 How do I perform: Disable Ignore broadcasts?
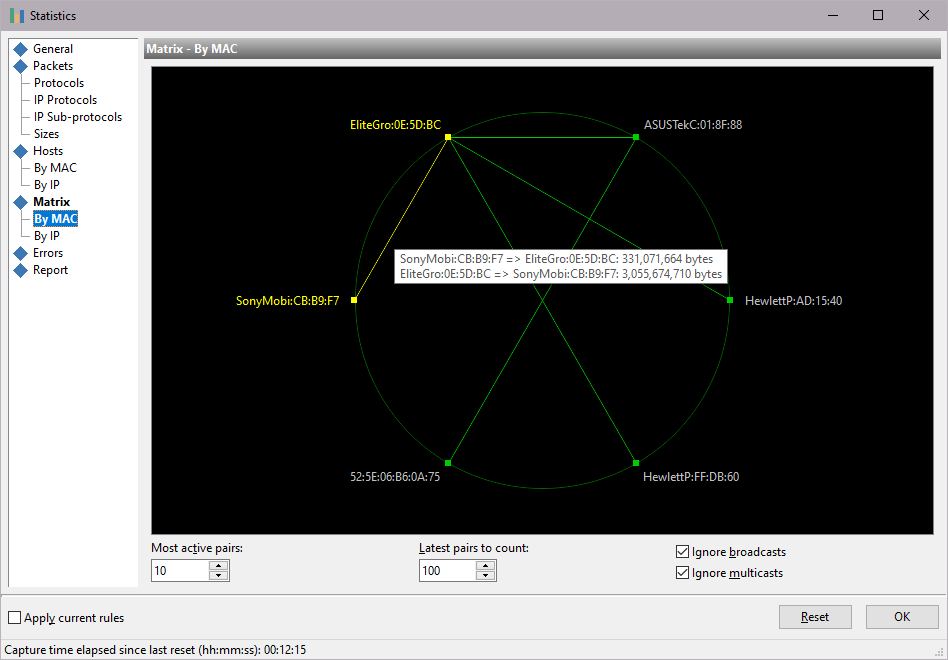[682, 551]
